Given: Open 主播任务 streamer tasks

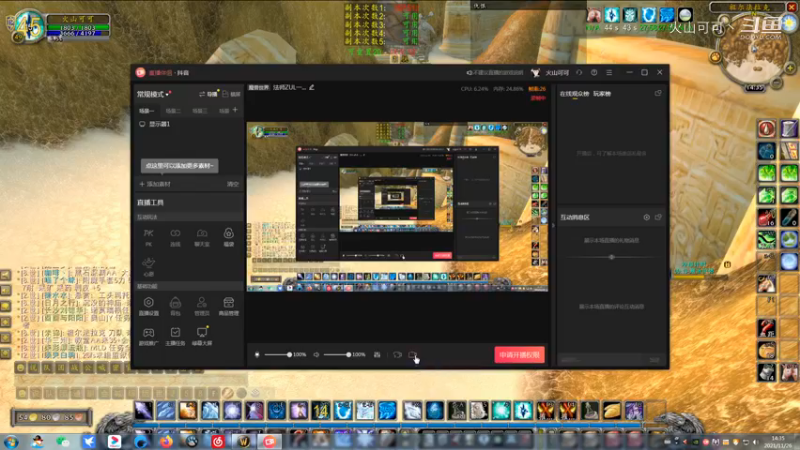Looking at the screenshot, I should pyautogui.click(x=175, y=337).
